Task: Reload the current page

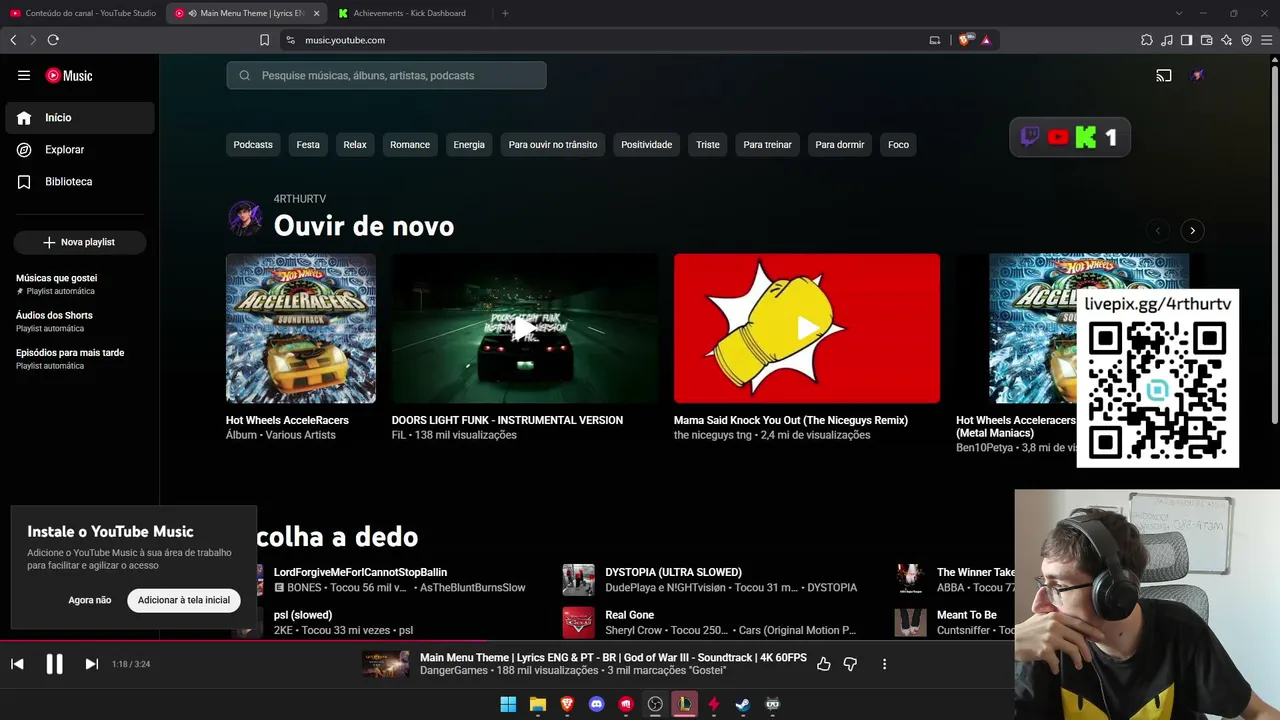Action: tap(53, 40)
